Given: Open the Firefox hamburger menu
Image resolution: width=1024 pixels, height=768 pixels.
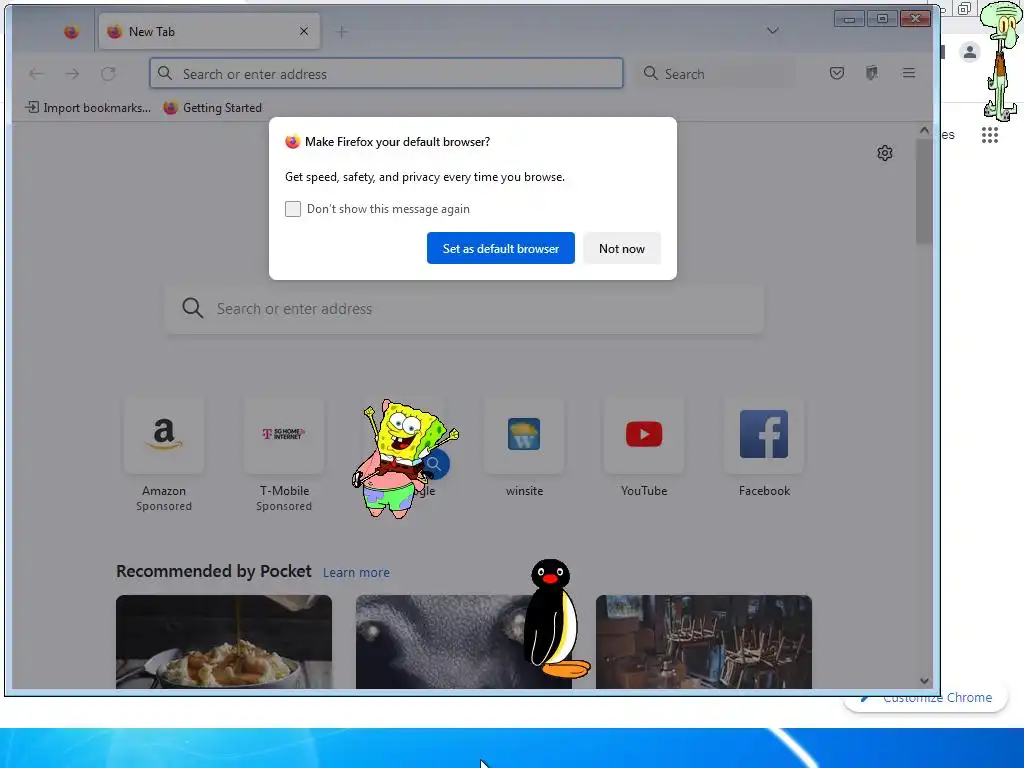Looking at the screenshot, I should [908, 73].
